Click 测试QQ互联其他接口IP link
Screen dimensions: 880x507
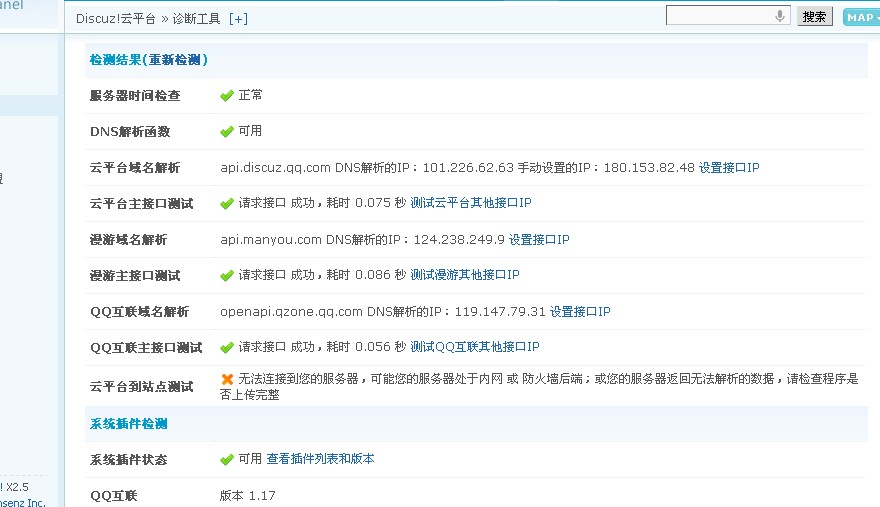pos(475,347)
